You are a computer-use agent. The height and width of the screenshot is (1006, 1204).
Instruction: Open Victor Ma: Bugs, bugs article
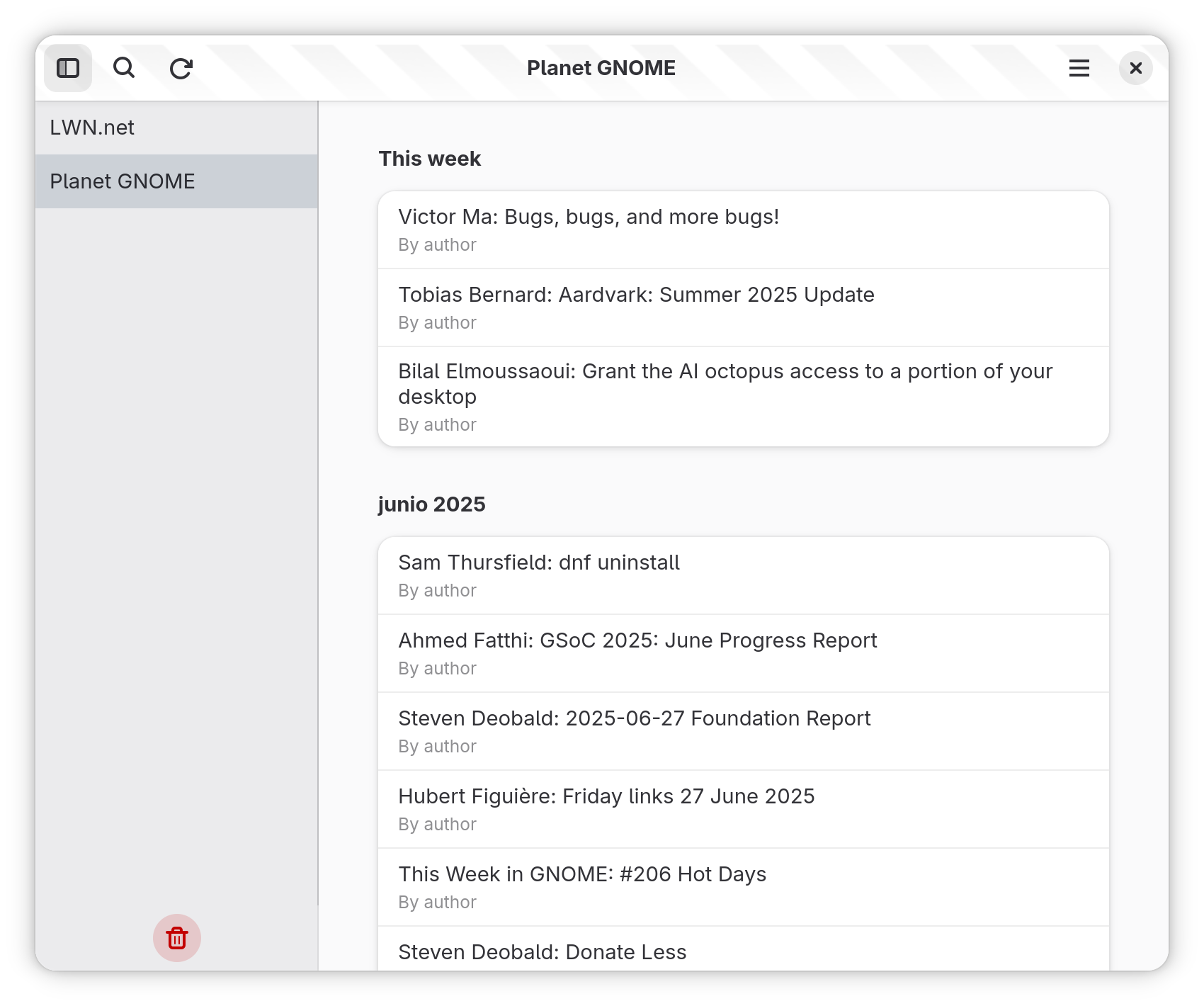pos(744,230)
